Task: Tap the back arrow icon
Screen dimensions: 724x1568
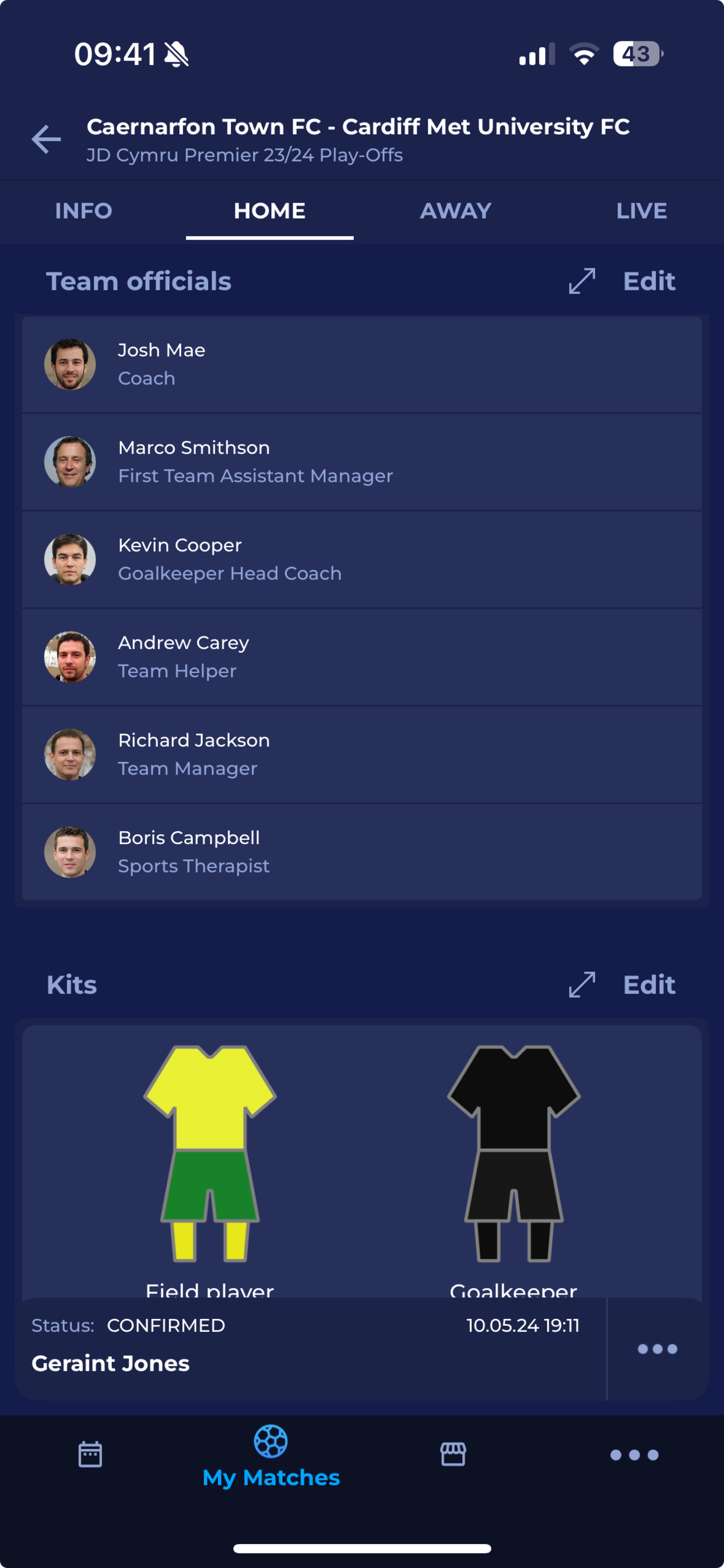Action: tap(46, 139)
